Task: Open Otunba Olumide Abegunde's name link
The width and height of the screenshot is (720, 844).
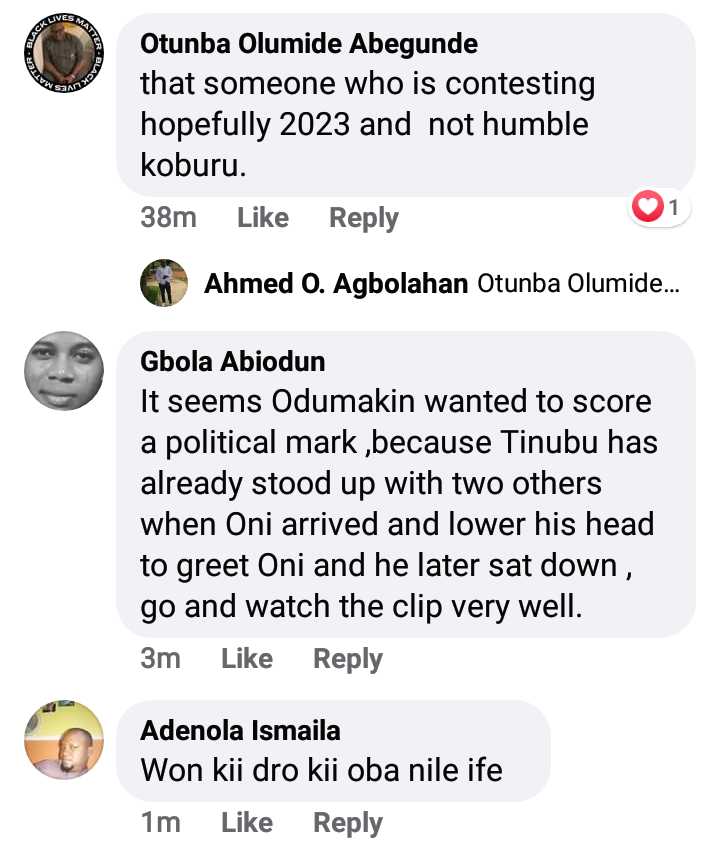Action: tap(309, 44)
